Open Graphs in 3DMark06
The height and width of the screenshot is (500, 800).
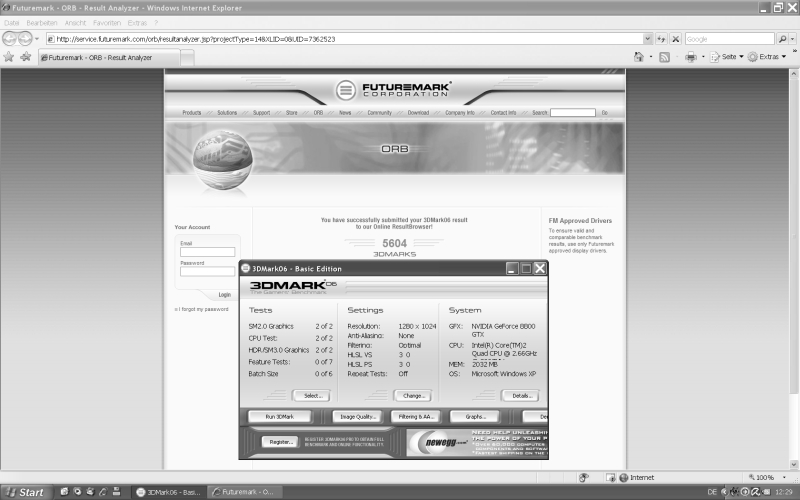click(475, 416)
